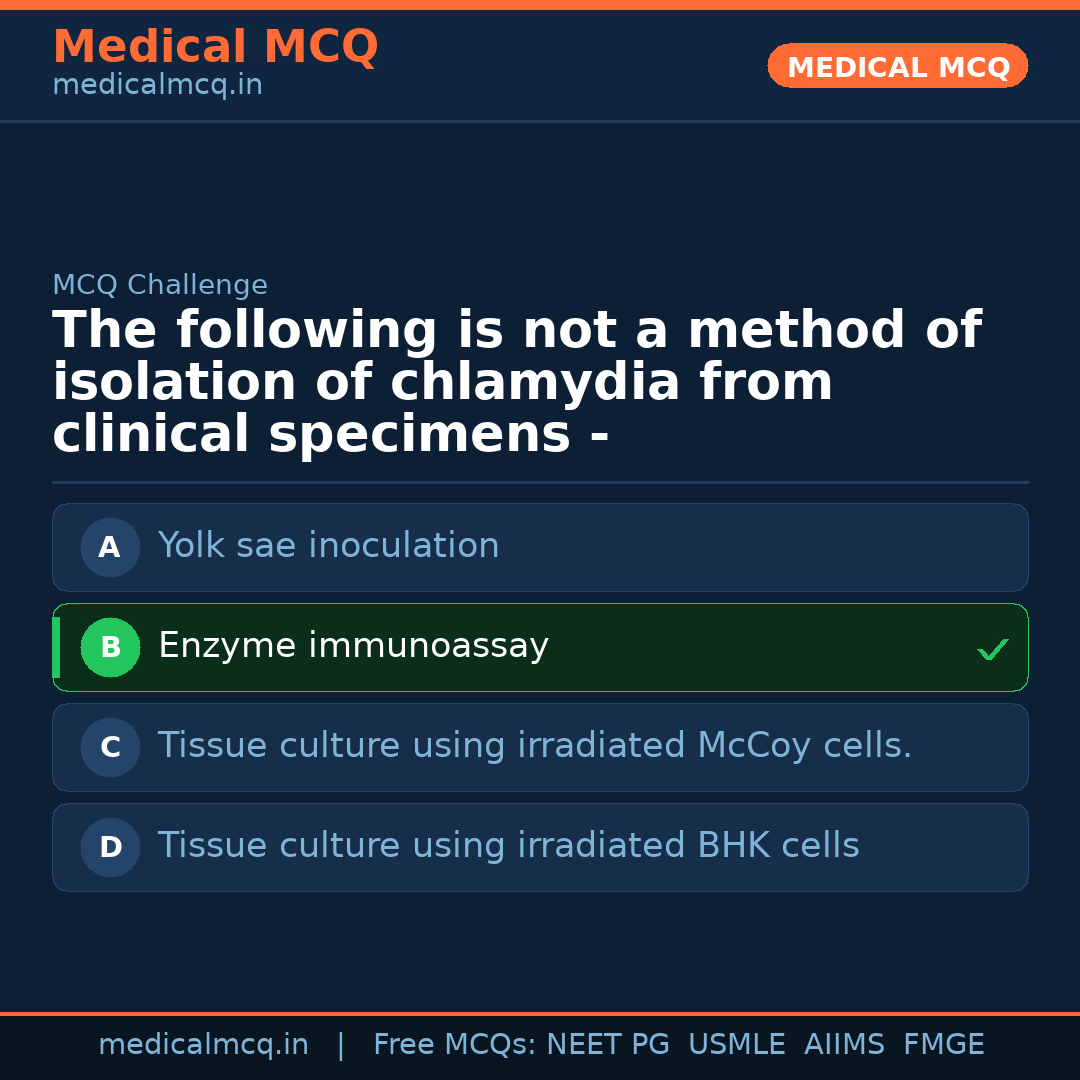Click the letter A option circle
The height and width of the screenshot is (1080, 1080).
pyautogui.click(x=110, y=547)
